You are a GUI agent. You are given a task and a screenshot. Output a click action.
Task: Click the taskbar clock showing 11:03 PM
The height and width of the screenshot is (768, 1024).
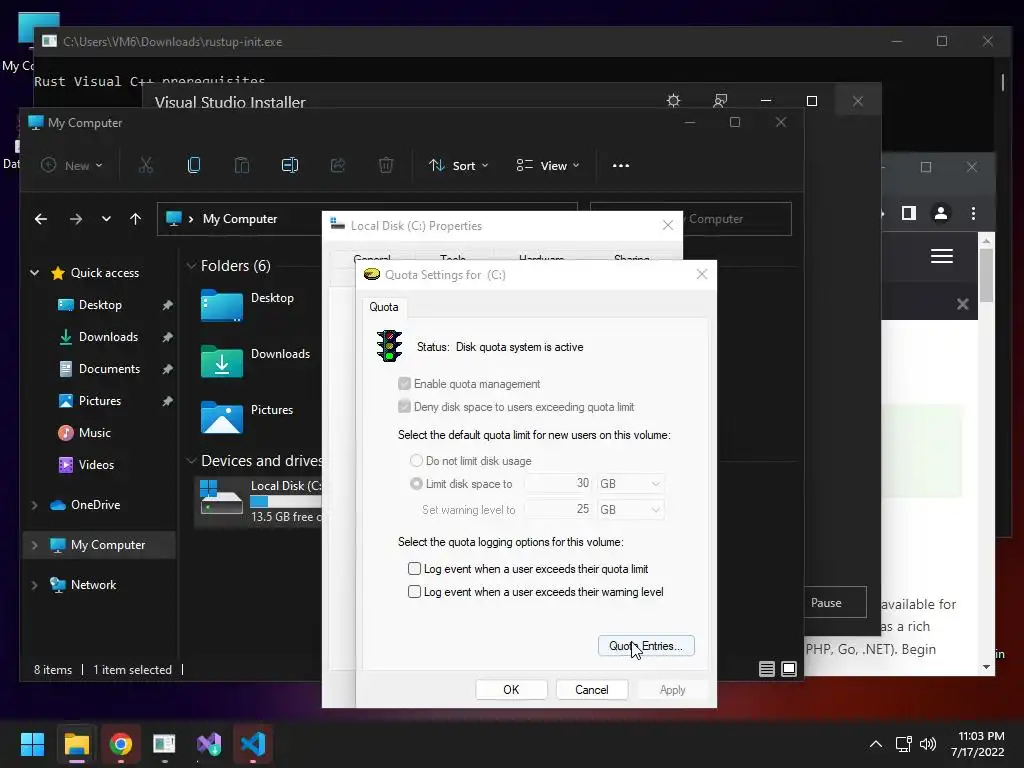click(978, 744)
